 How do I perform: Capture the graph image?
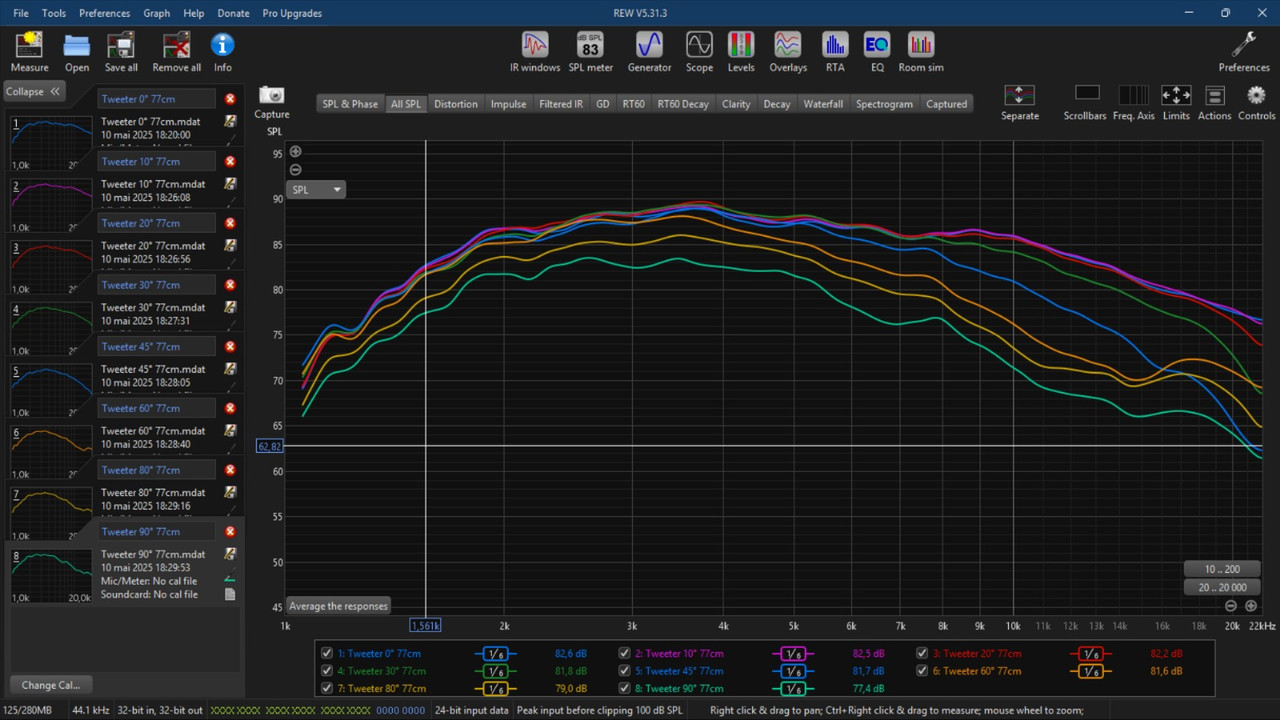click(271, 102)
